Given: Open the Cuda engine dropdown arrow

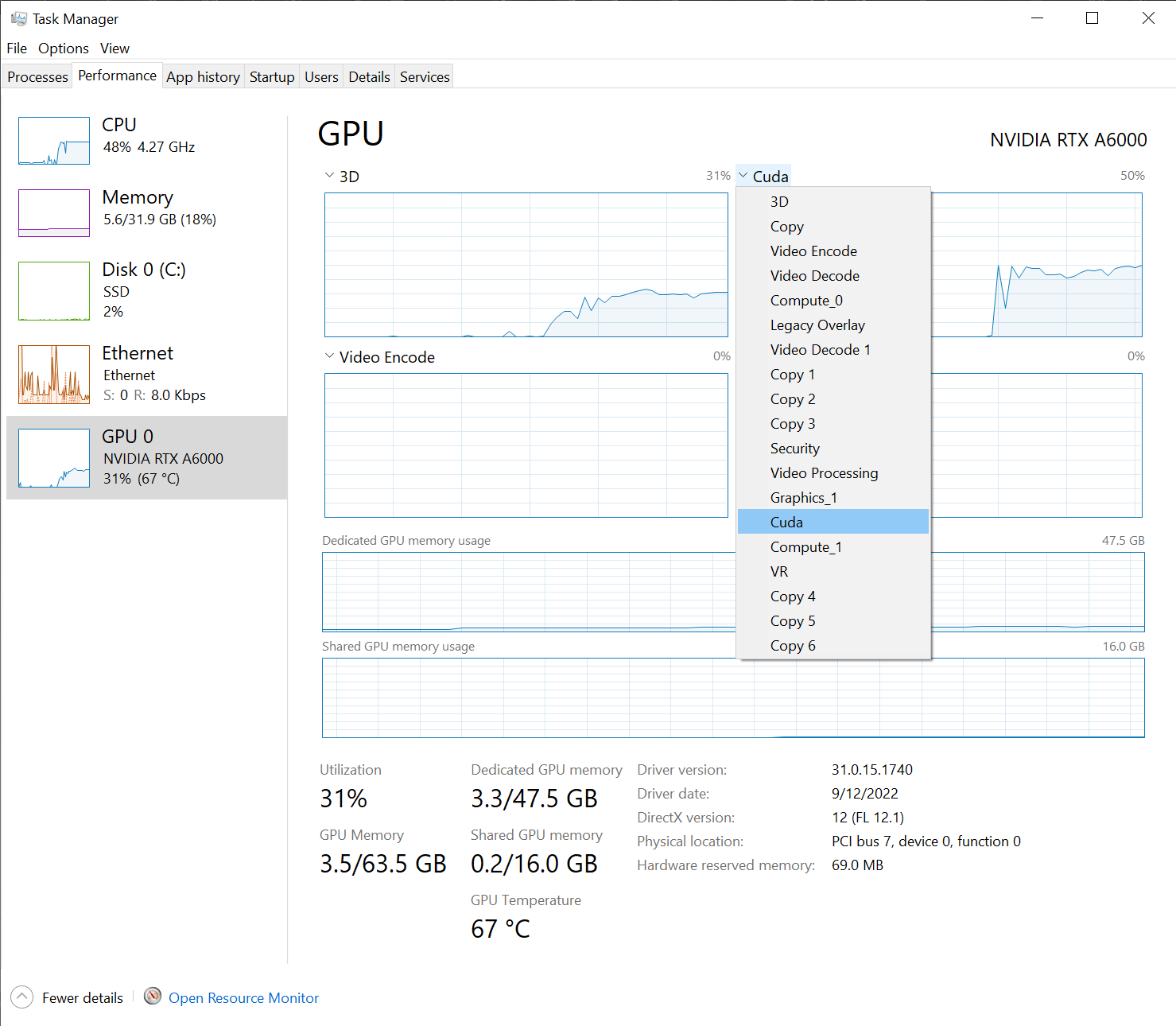Looking at the screenshot, I should coord(742,175).
